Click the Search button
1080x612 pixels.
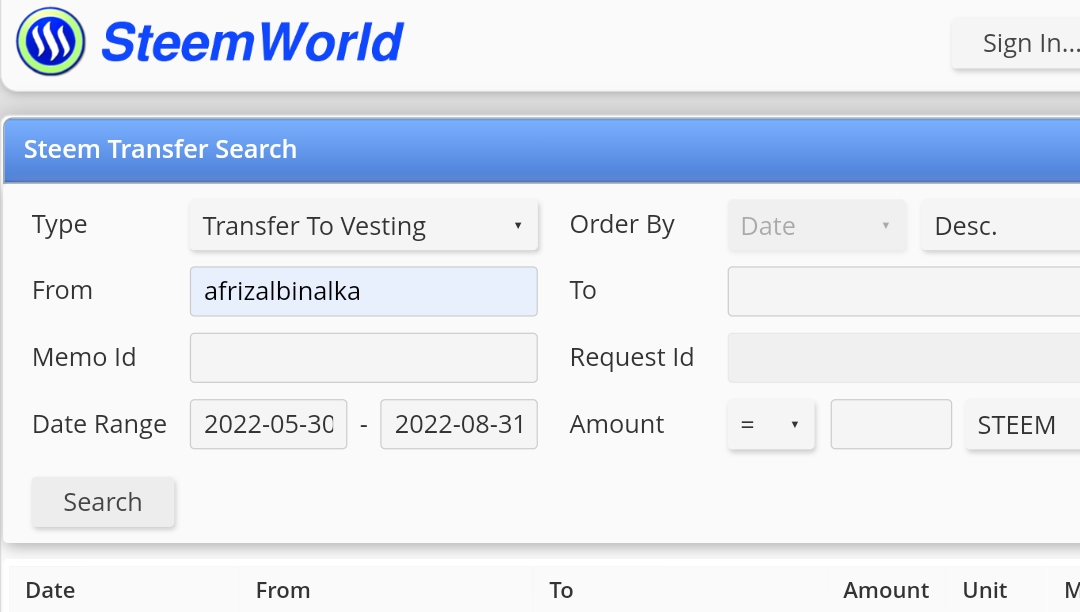[x=103, y=502]
